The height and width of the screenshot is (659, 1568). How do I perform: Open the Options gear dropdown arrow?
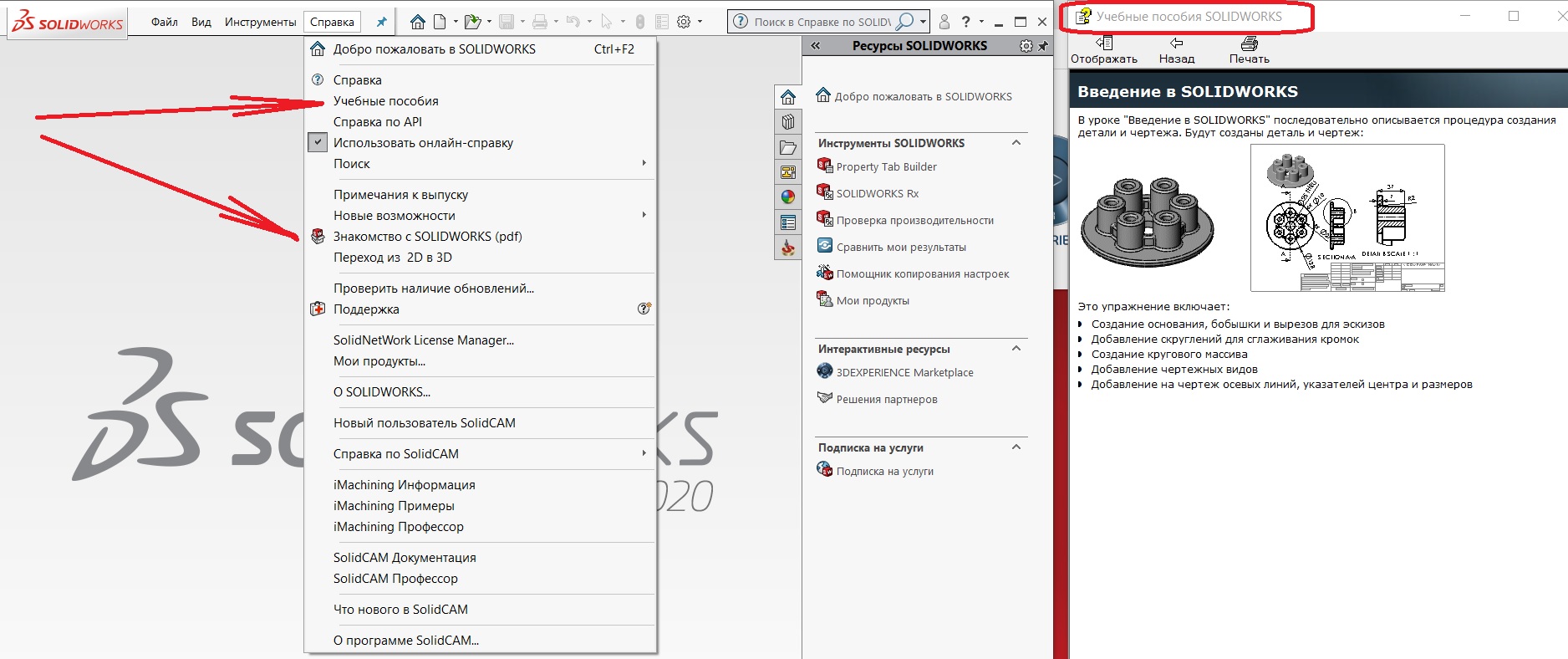tap(700, 22)
